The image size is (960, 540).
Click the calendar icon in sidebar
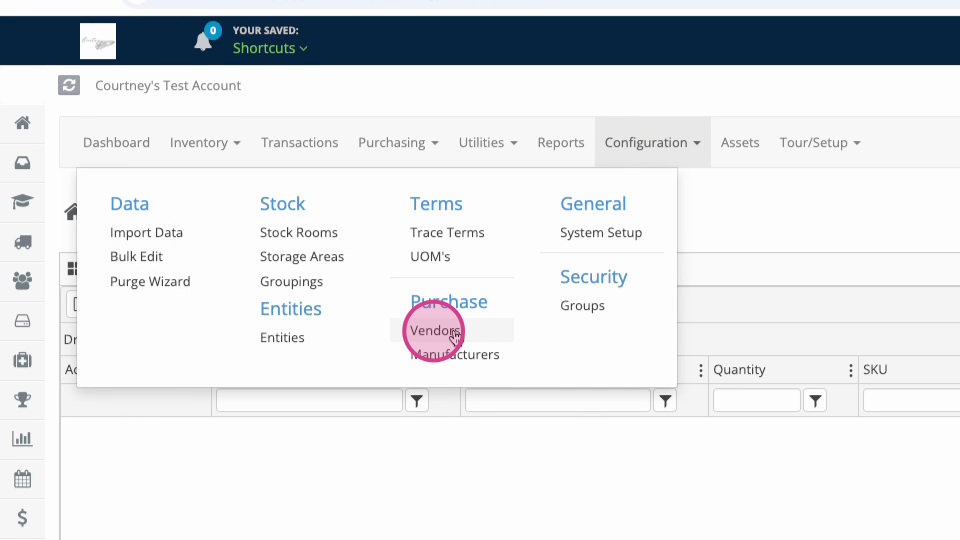tap(23, 479)
